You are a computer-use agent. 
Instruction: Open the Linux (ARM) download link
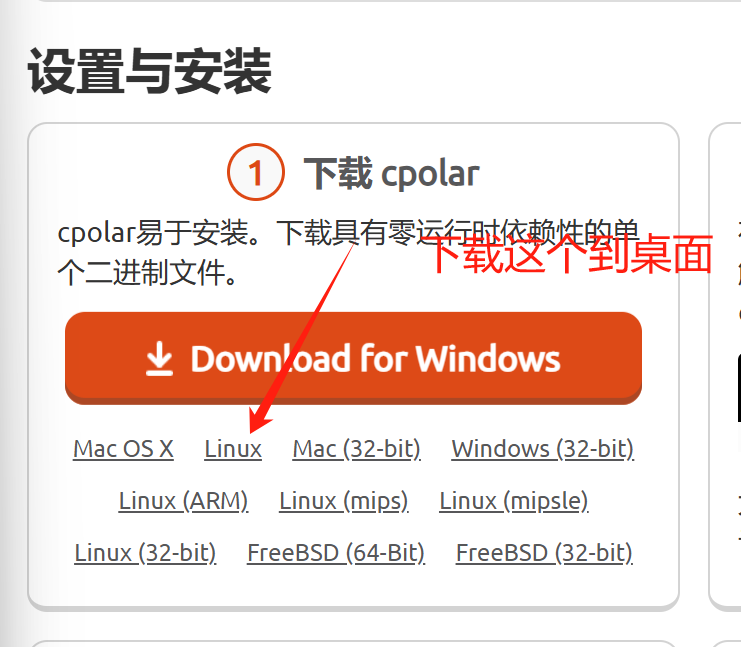click(x=183, y=501)
